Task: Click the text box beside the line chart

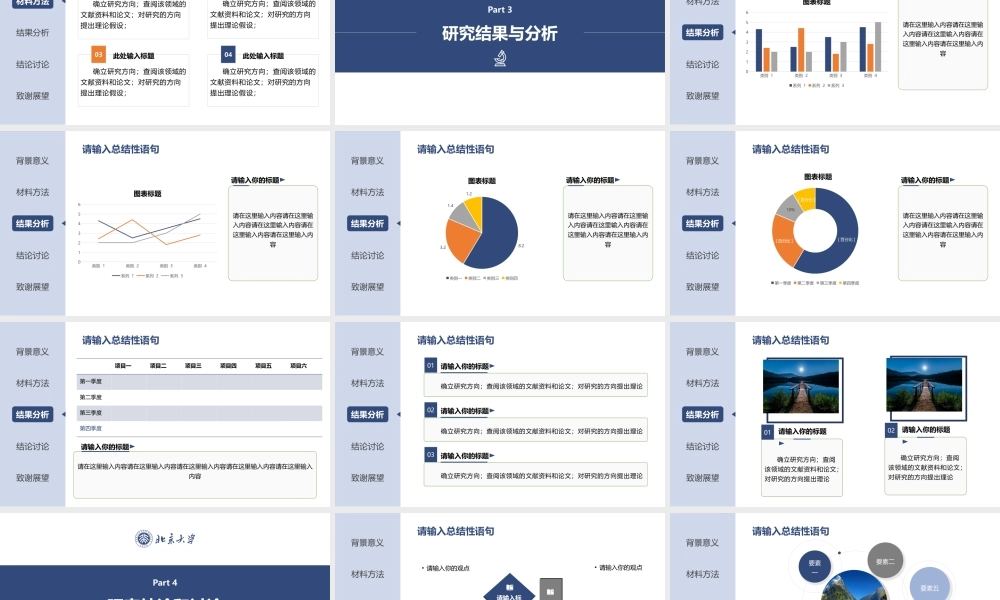Action: (x=273, y=233)
